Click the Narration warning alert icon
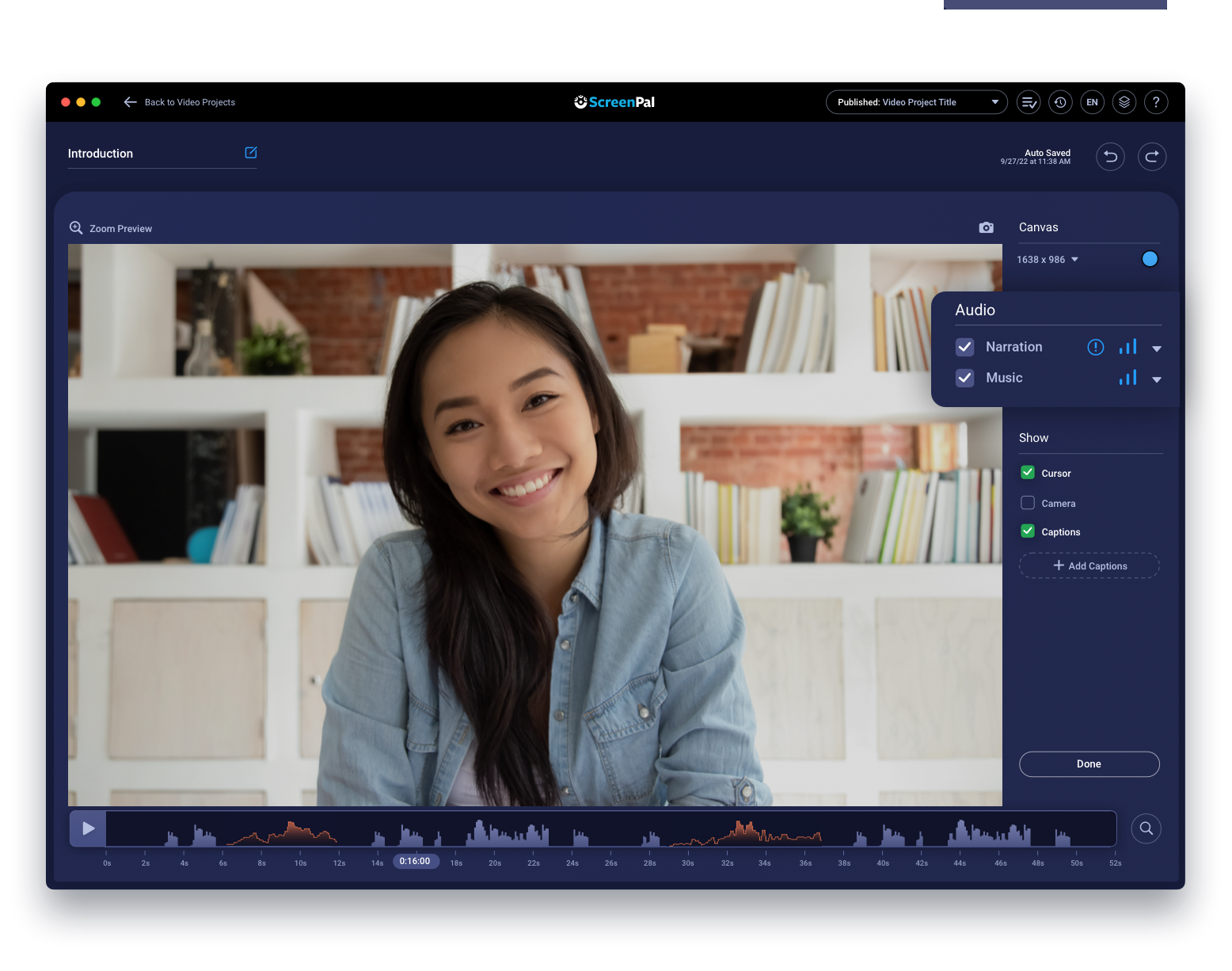 [1095, 347]
